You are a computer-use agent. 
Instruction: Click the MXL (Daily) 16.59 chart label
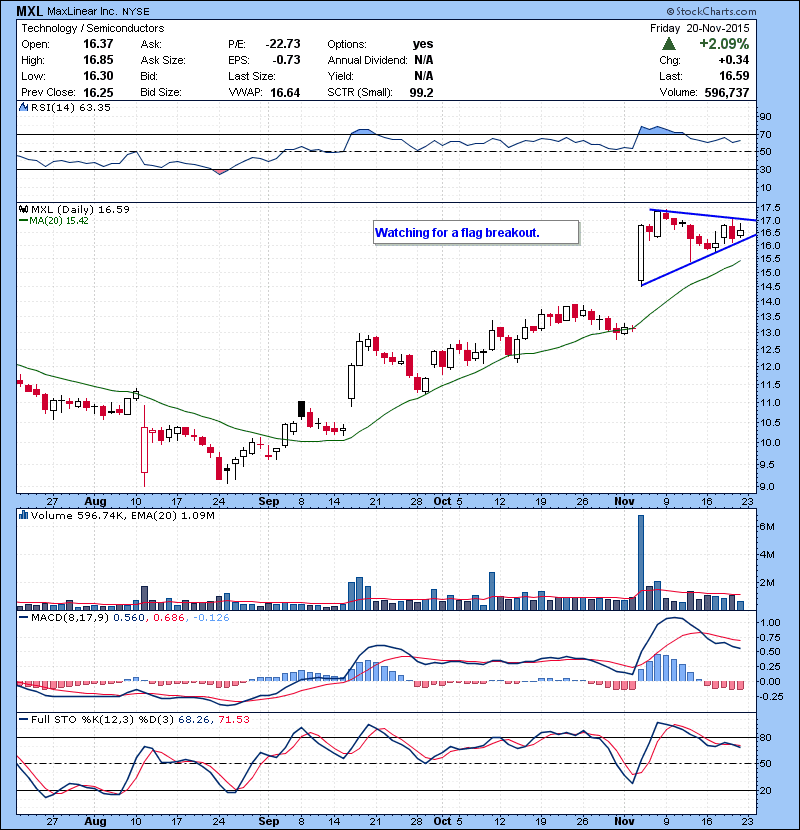(80, 210)
